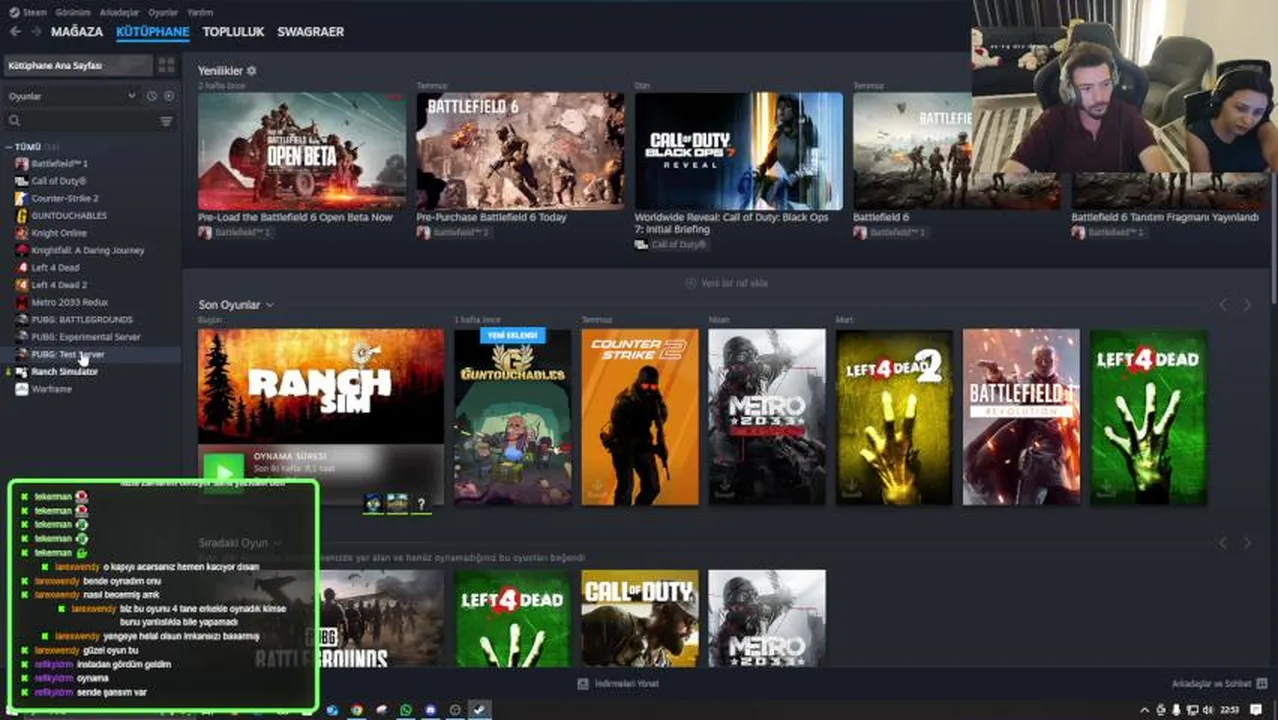Switch to the collections grid view icon
Screen dimensions: 1278x720
click(x=166, y=65)
